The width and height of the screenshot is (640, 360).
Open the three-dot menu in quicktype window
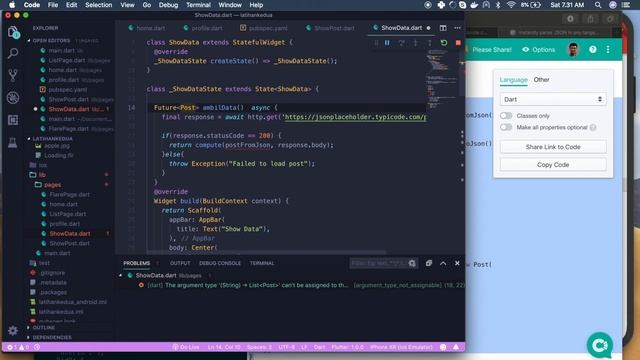point(608,49)
